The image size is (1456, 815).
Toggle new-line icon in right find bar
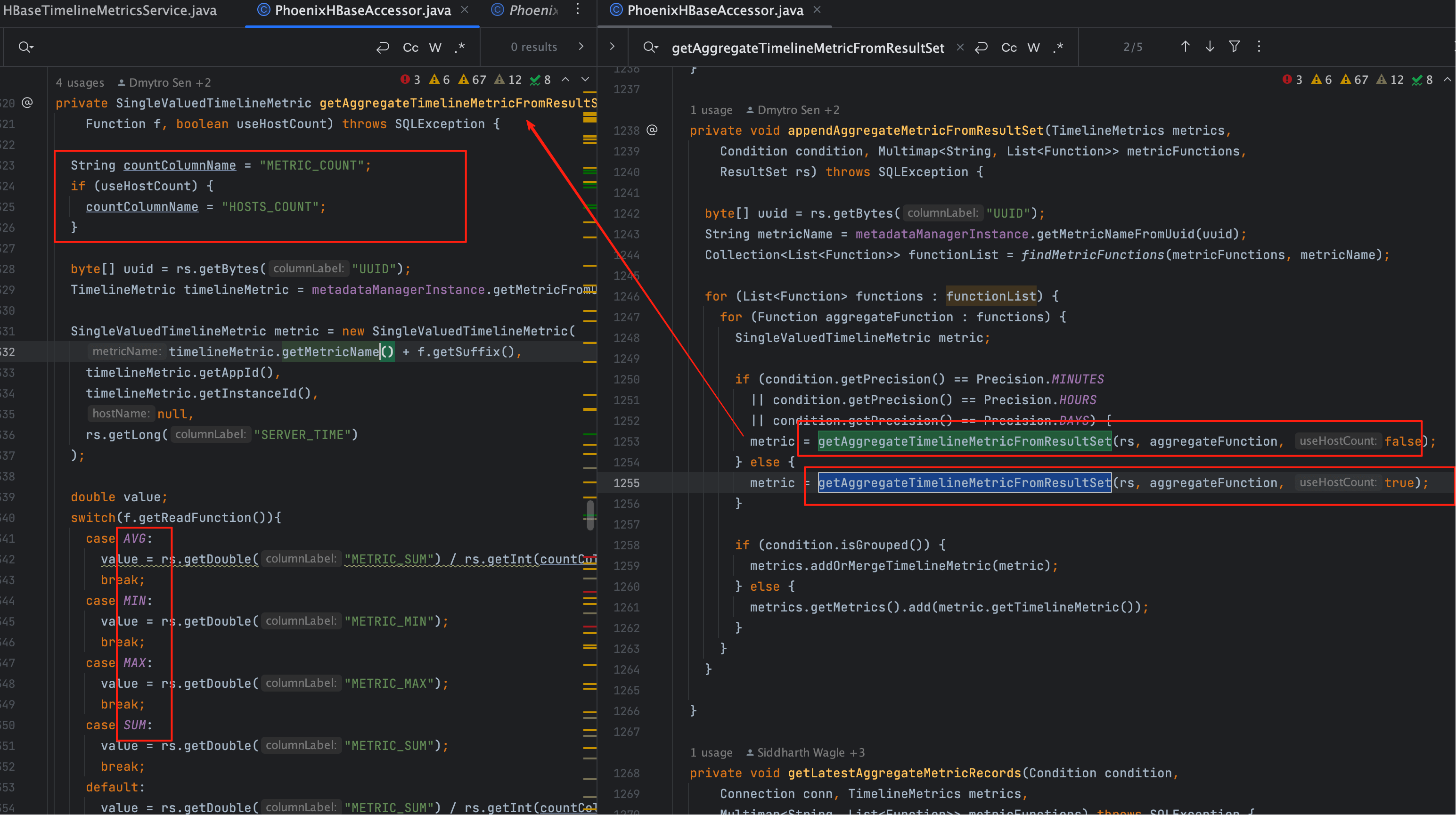coord(981,47)
